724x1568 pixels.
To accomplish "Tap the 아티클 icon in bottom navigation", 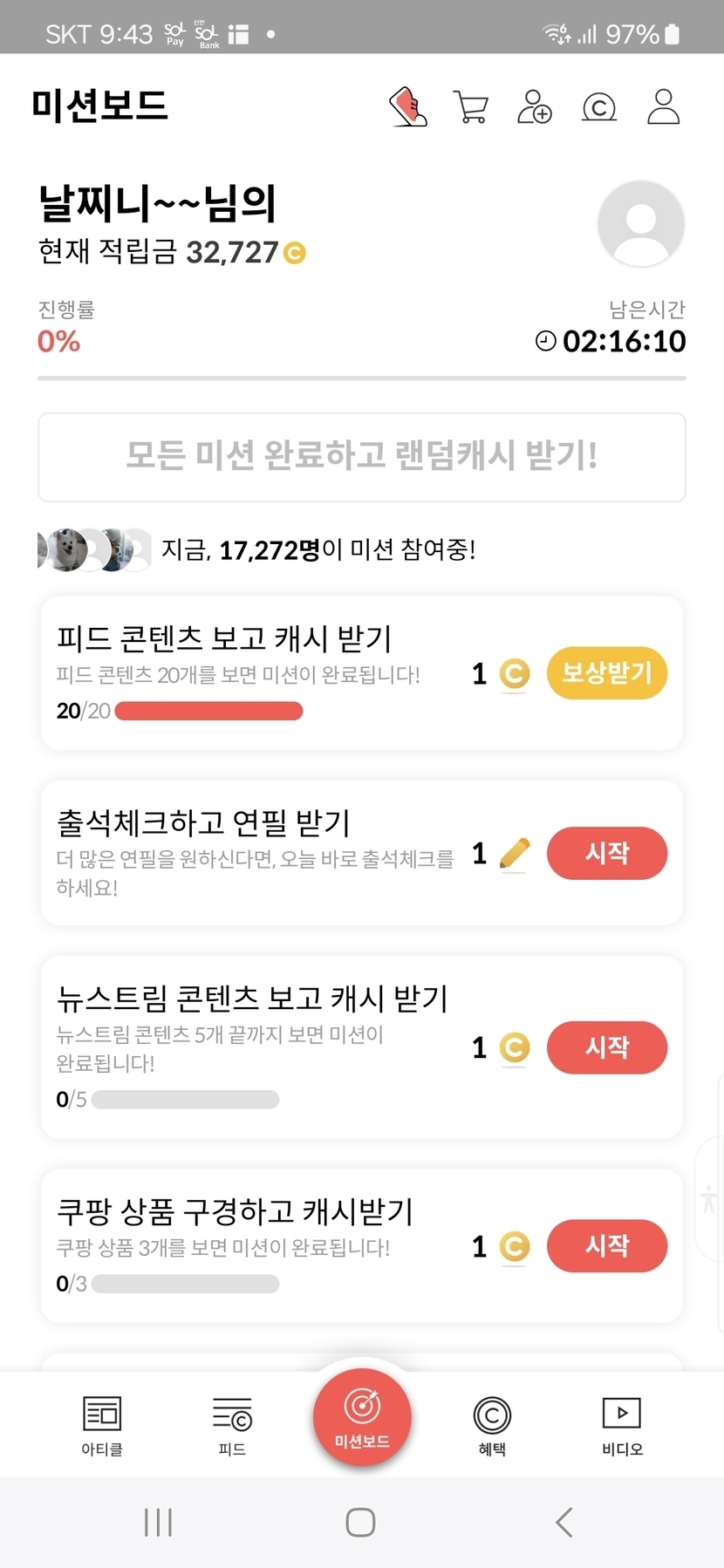I will coord(102,1423).
